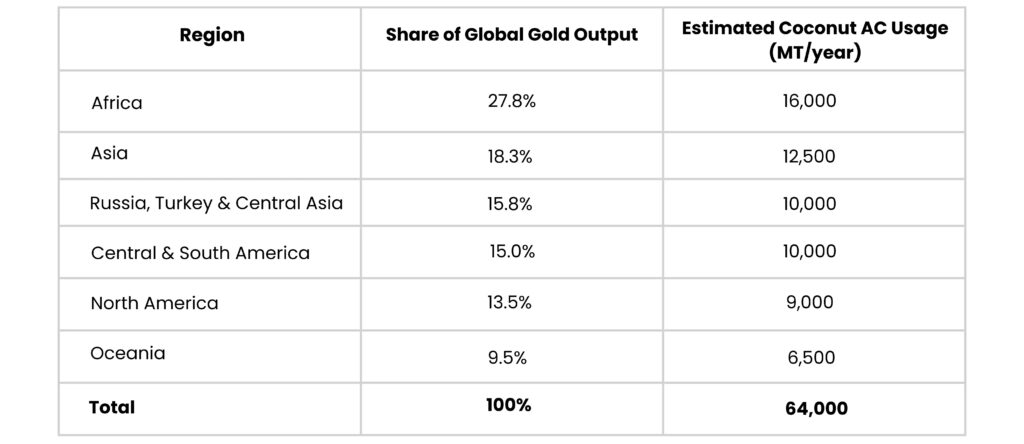The width and height of the screenshot is (1024, 444).
Task: Select the Central & South America cell
Action: [x=200, y=253]
